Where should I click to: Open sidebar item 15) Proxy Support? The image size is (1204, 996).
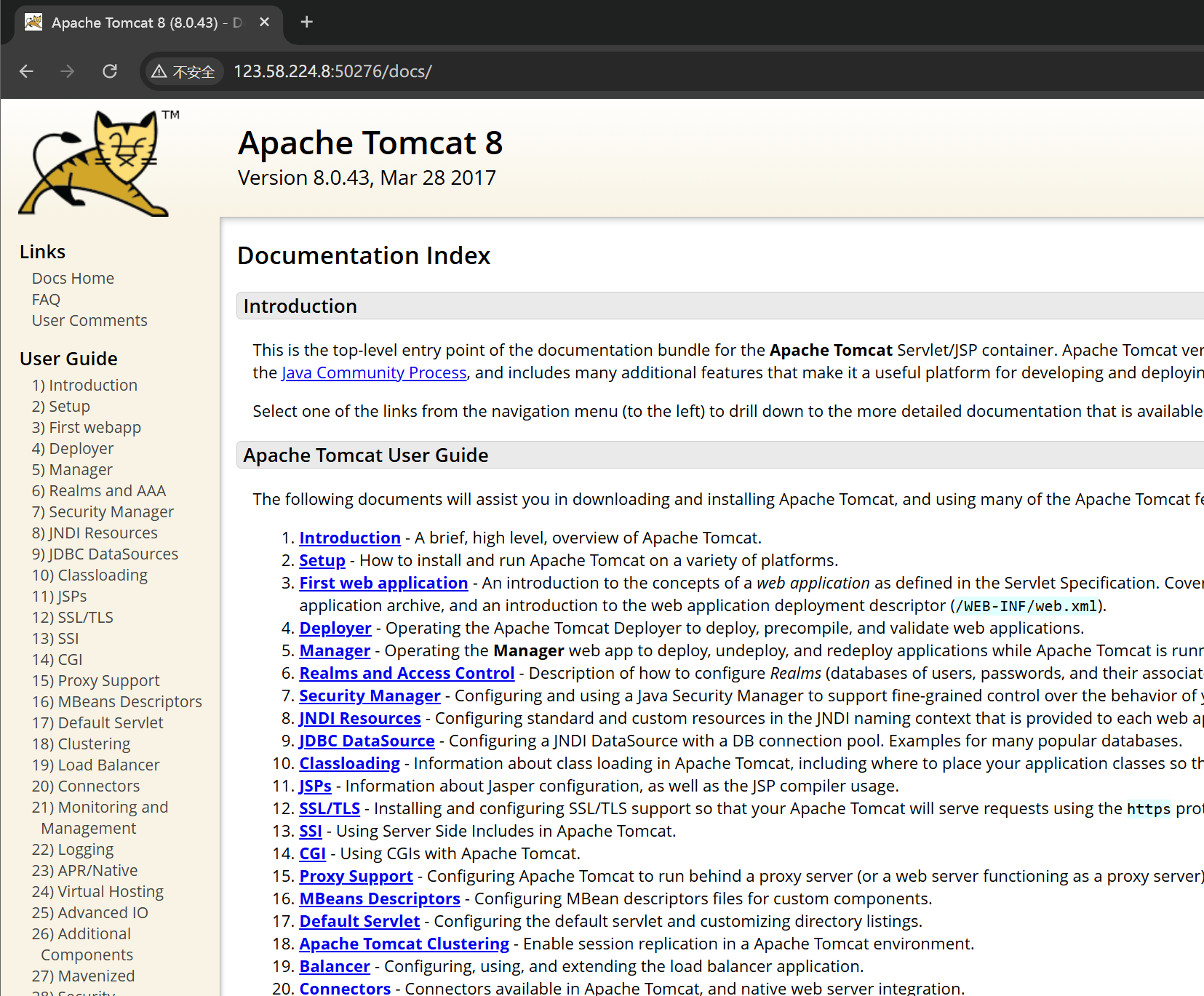[x=96, y=680]
